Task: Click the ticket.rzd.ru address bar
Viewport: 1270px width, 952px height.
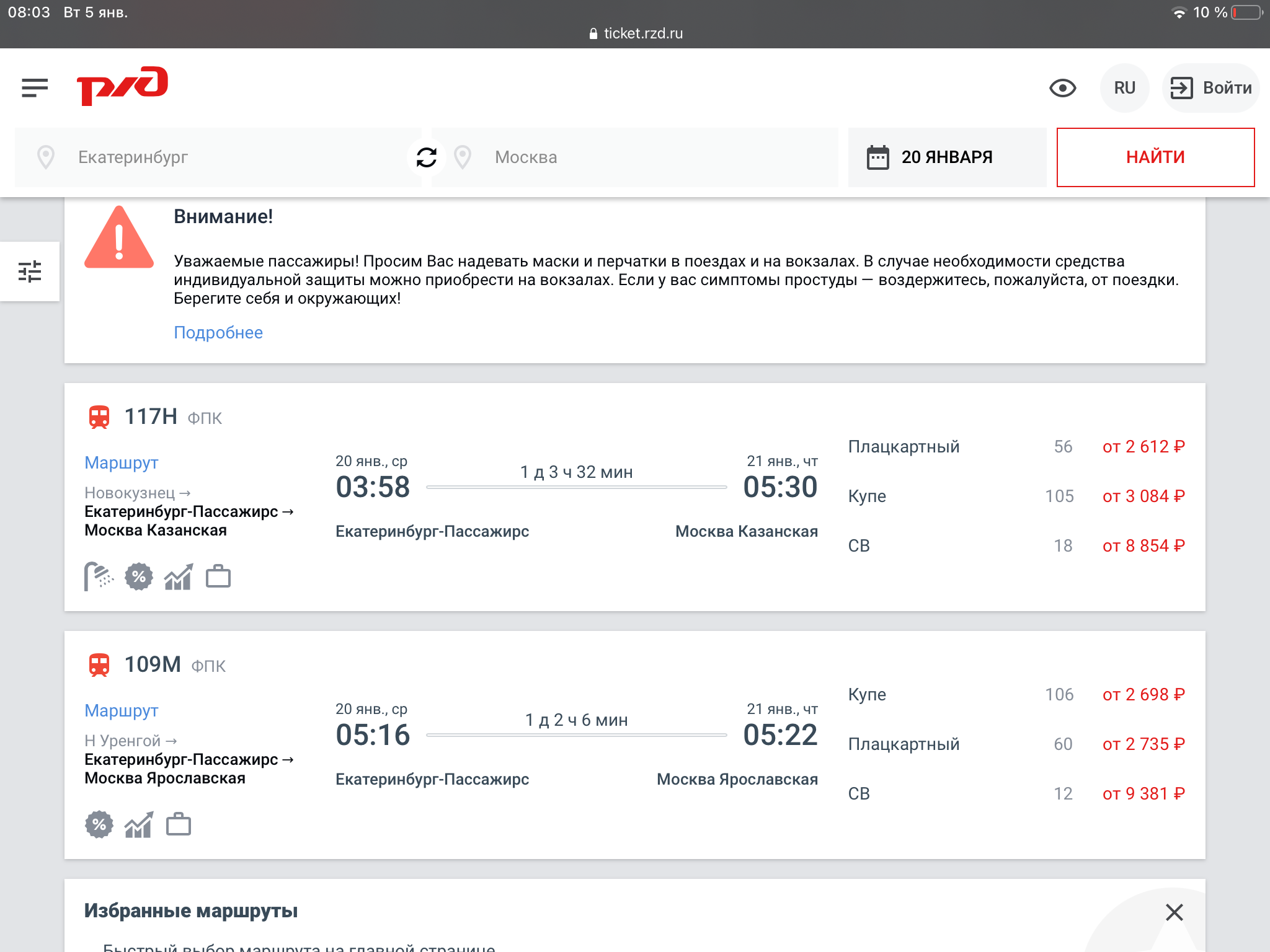Action: tap(635, 33)
